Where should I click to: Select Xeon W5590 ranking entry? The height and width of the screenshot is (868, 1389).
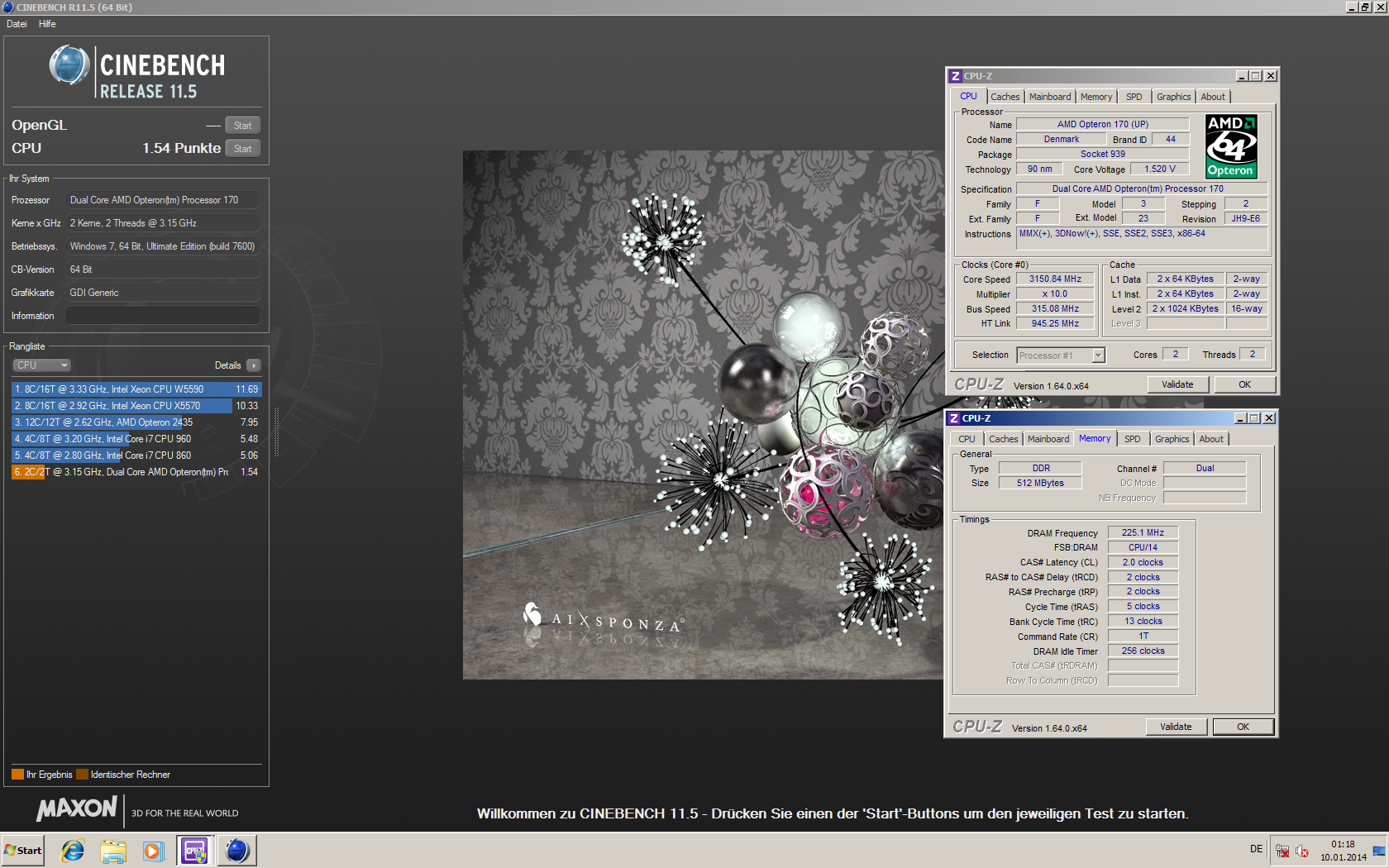click(136, 389)
